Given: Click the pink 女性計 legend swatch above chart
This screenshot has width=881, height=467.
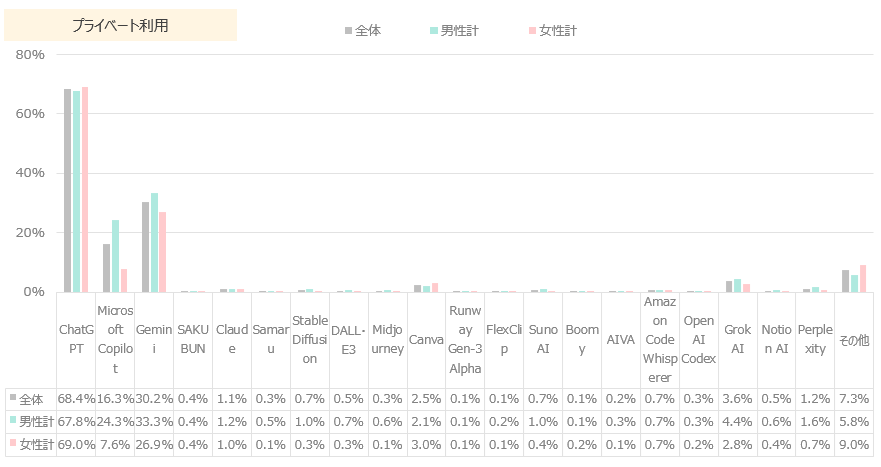Looking at the screenshot, I should [x=532, y=31].
